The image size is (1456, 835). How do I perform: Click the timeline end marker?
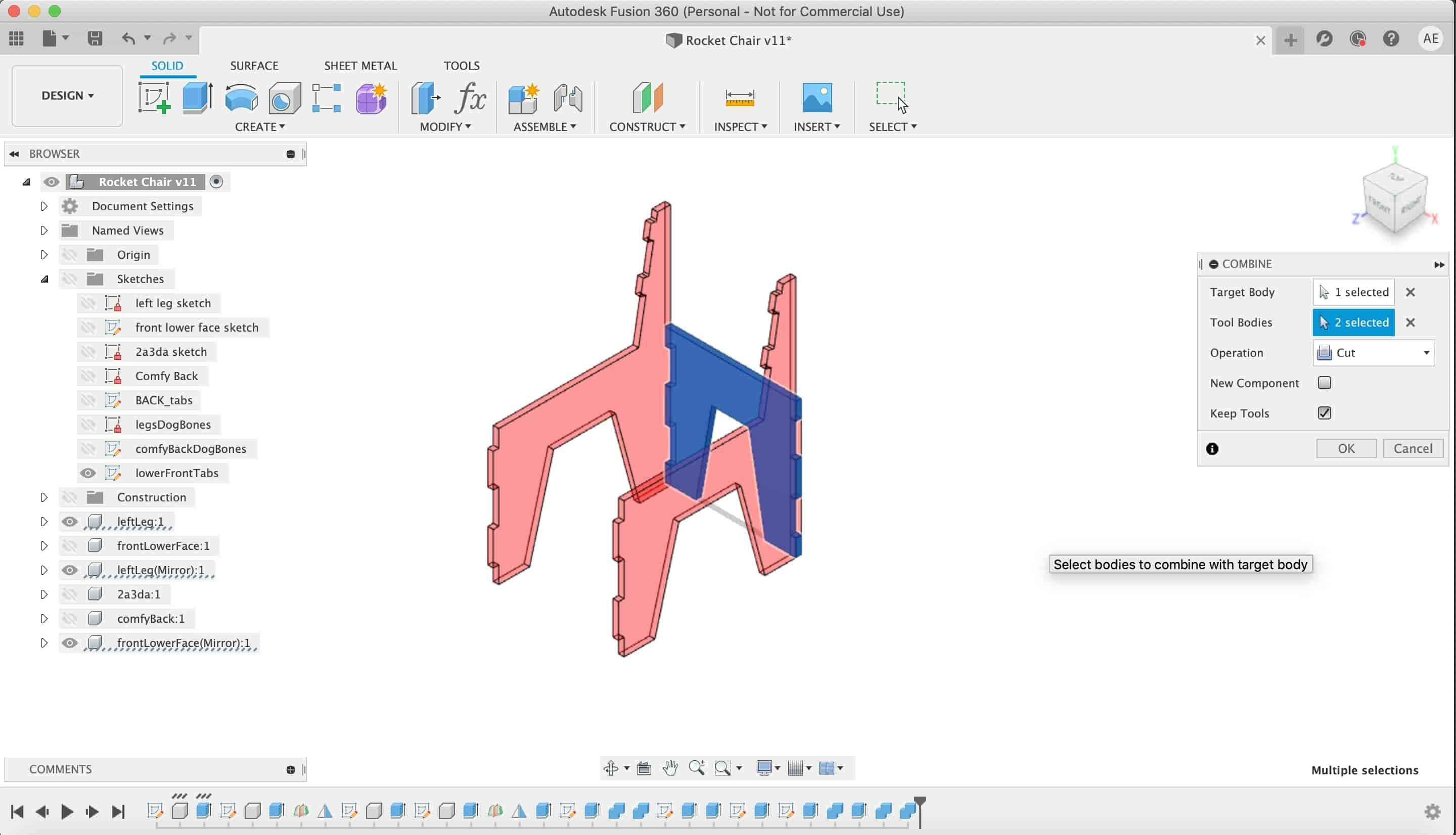click(x=920, y=811)
